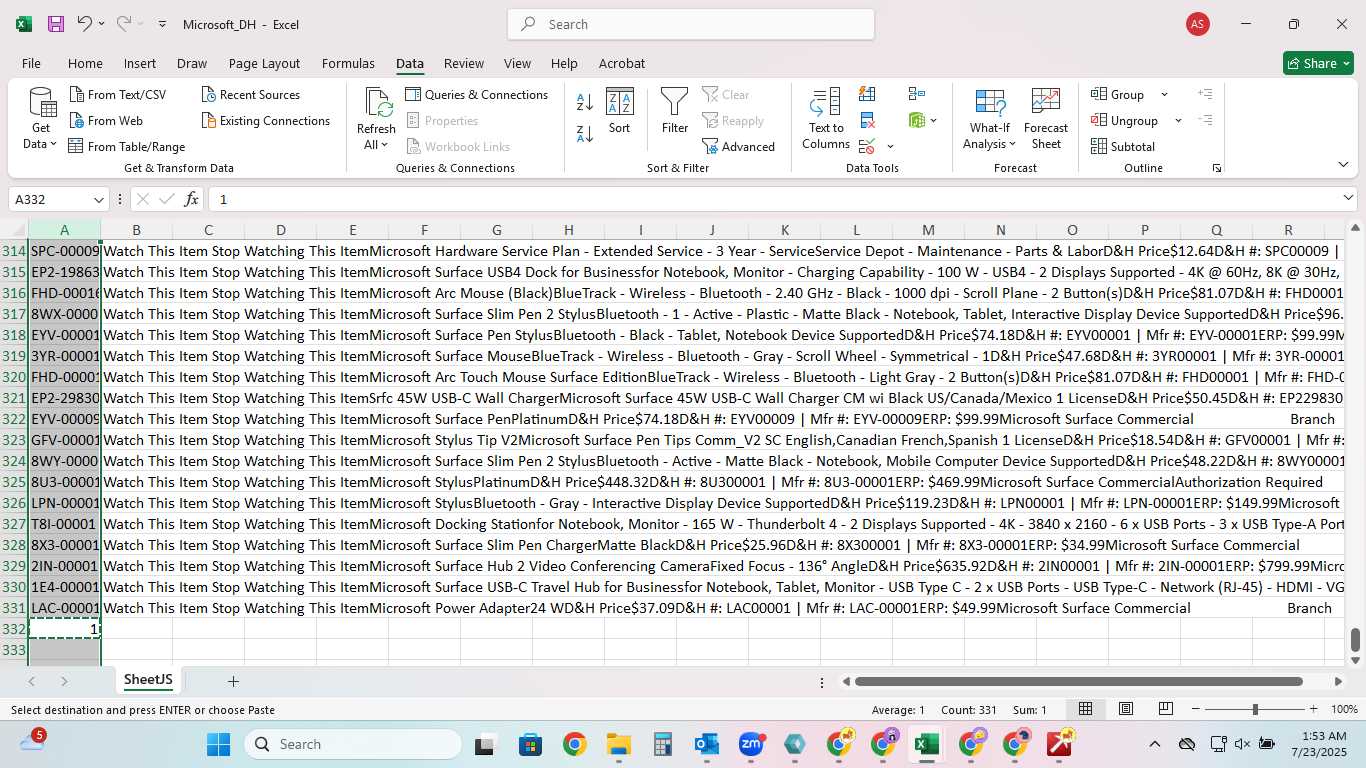
Task: Switch to Page Layout tab
Action: pyautogui.click(x=264, y=63)
